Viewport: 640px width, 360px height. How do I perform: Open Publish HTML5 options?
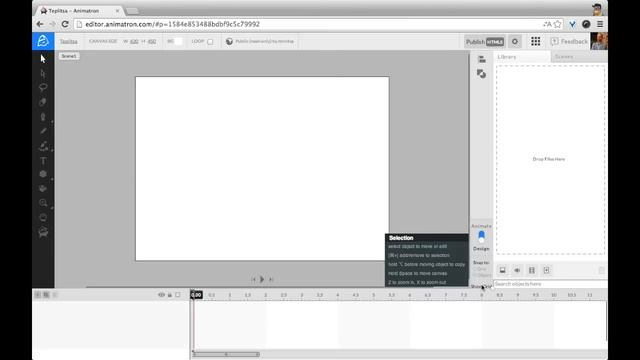[484, 42]
